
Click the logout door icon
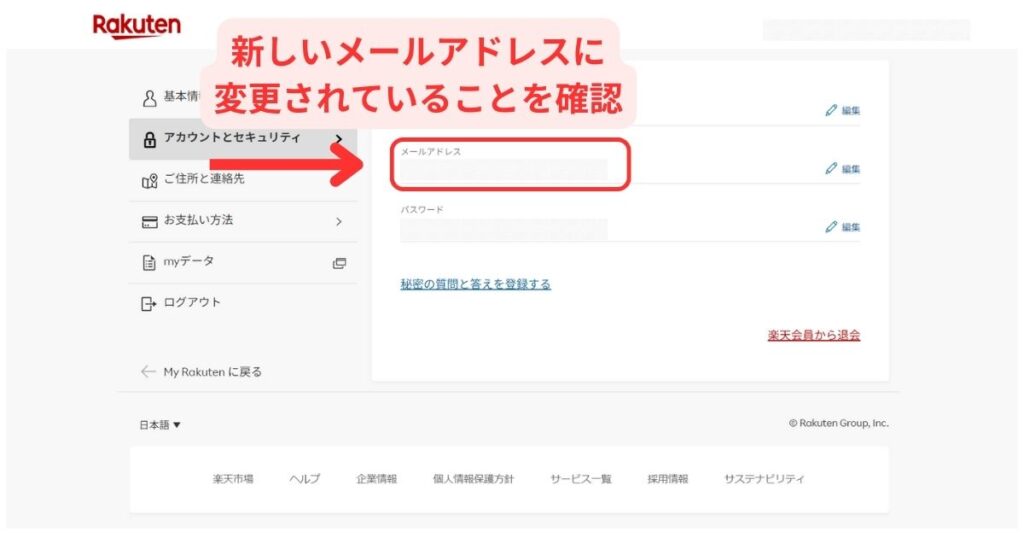pos(149,304)
